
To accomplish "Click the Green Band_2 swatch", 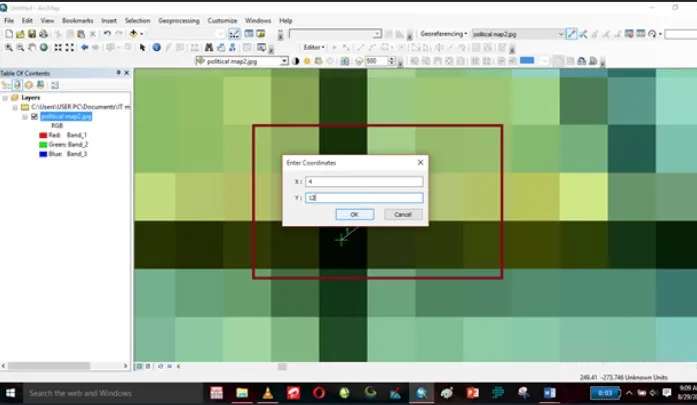I will coord(43,144).
